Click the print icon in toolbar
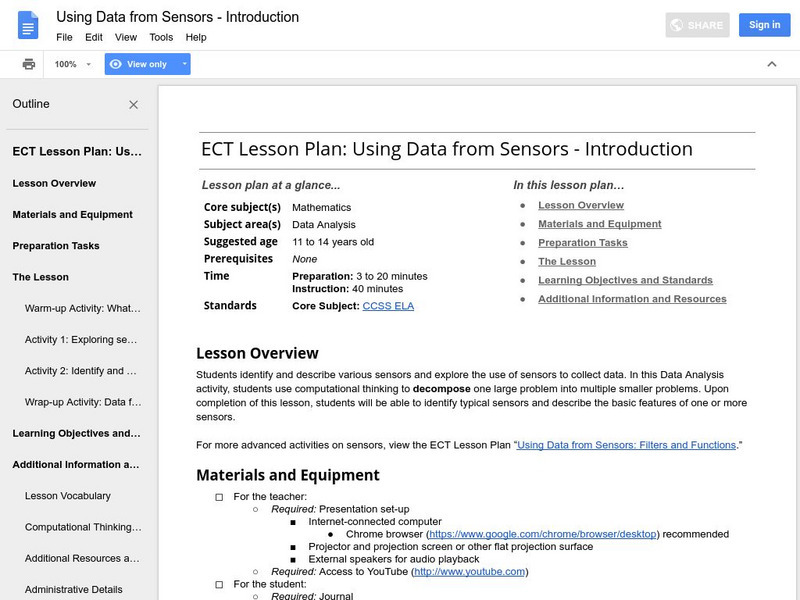The height and width of the screenshot is (600, 800). coord(29,64)
